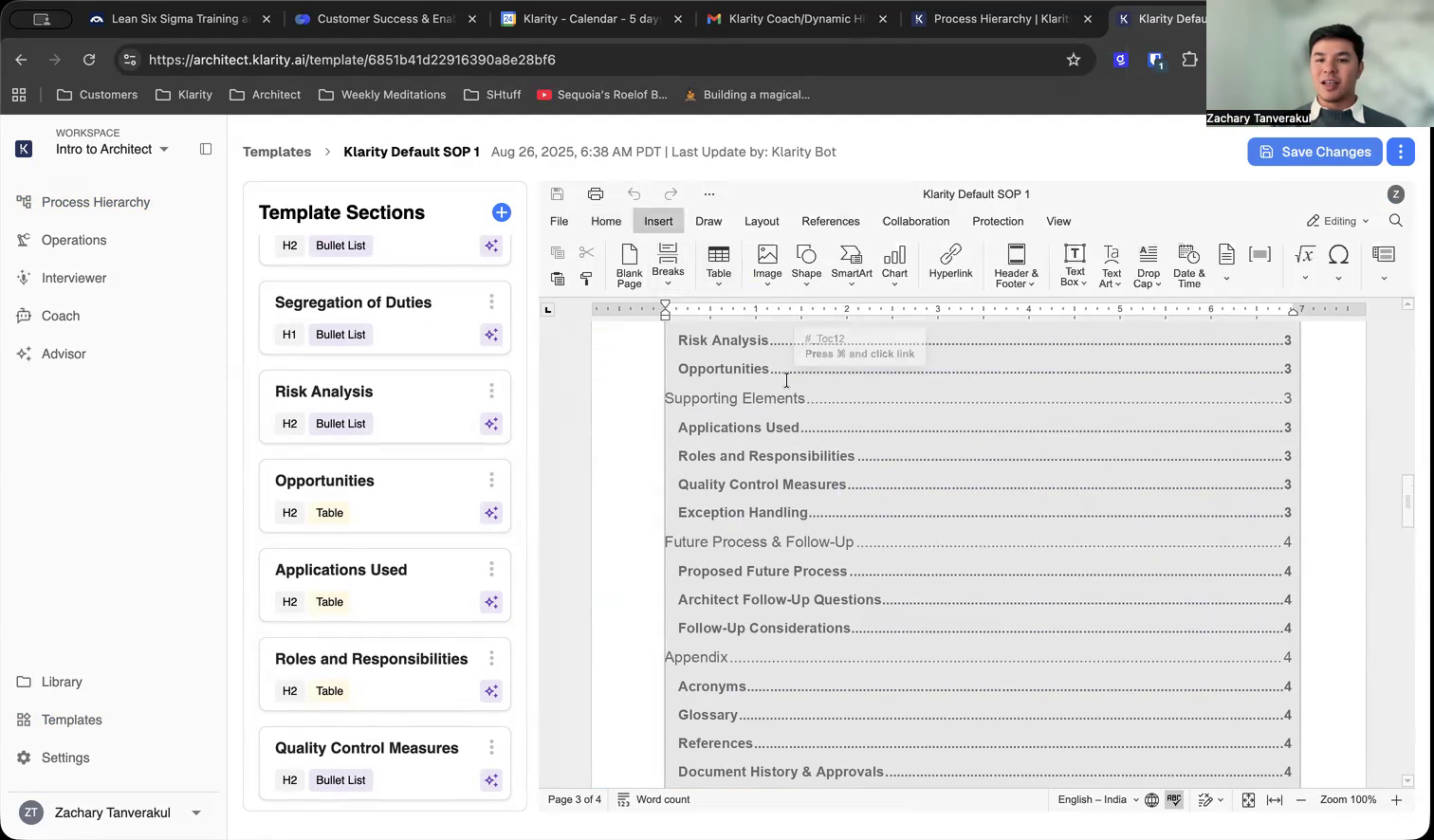Click the right indent marker on ruler
The image size is (1434, 840).
pos(1293,311)
